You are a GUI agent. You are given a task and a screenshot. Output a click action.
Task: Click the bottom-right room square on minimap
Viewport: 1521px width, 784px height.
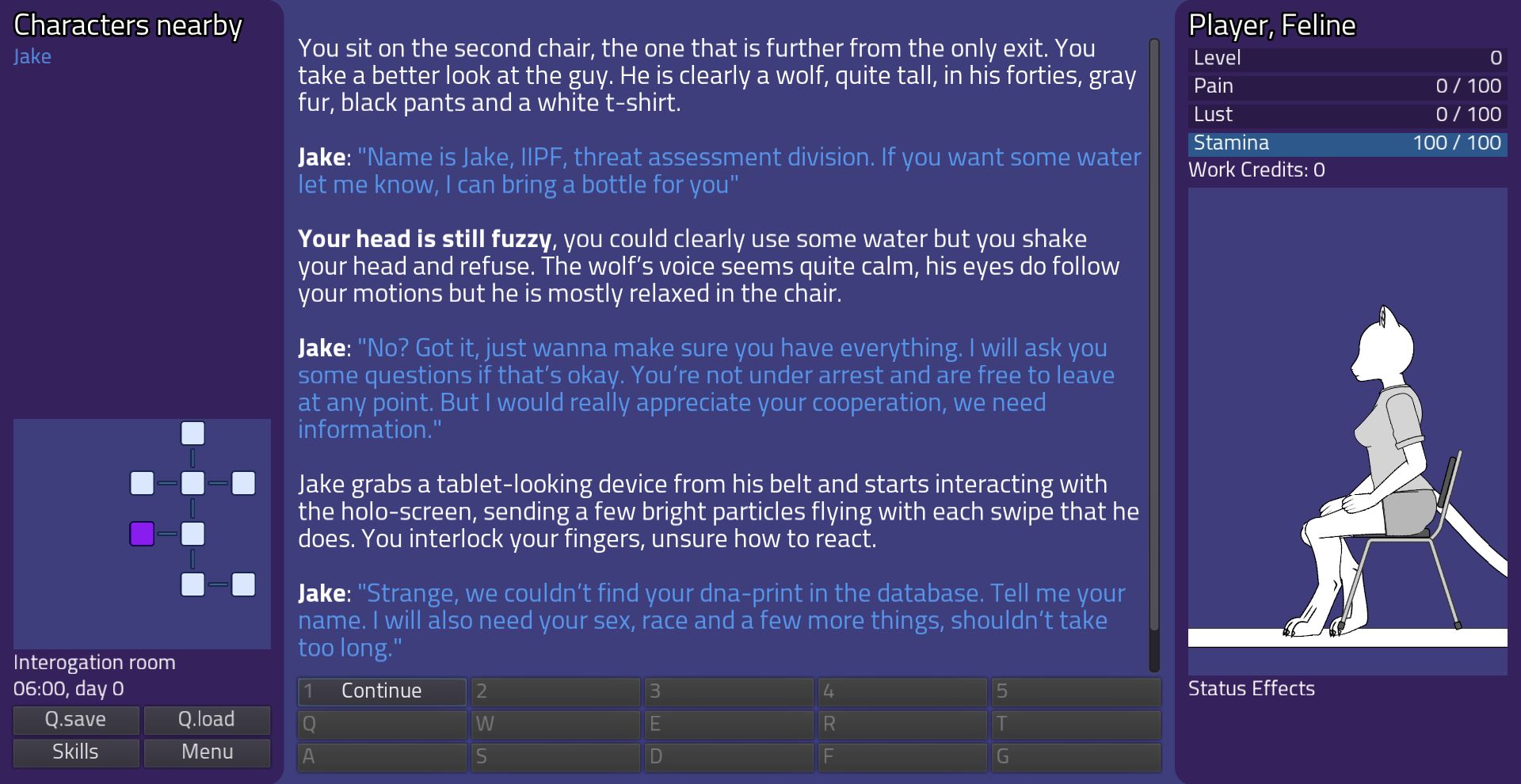click(243, 584)
